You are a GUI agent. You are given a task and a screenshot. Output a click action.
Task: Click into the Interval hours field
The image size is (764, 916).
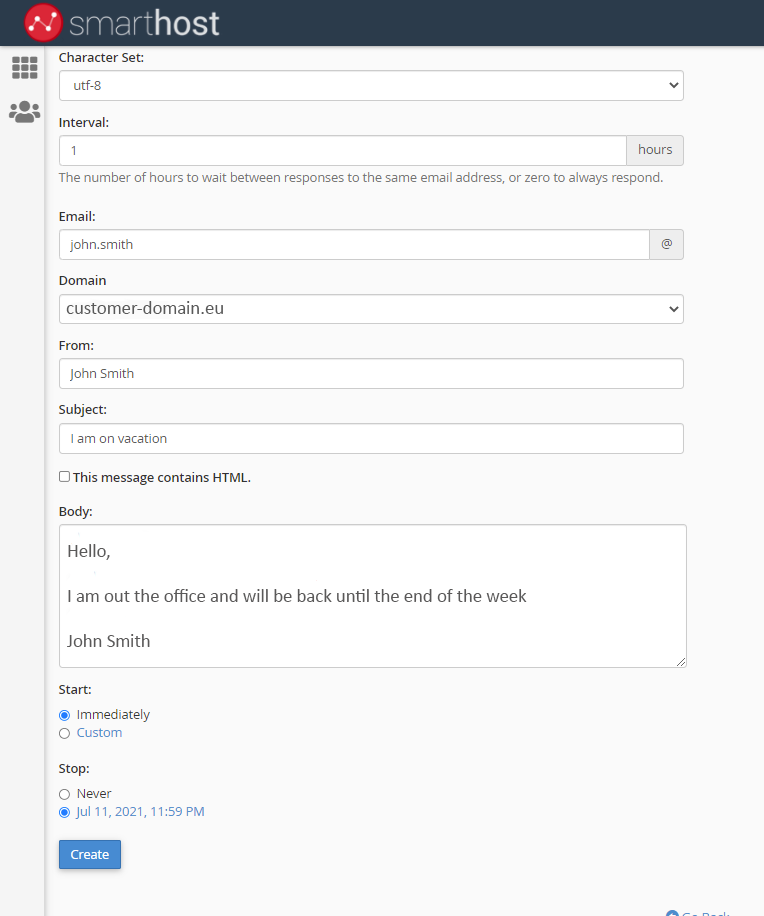[342, 150]
